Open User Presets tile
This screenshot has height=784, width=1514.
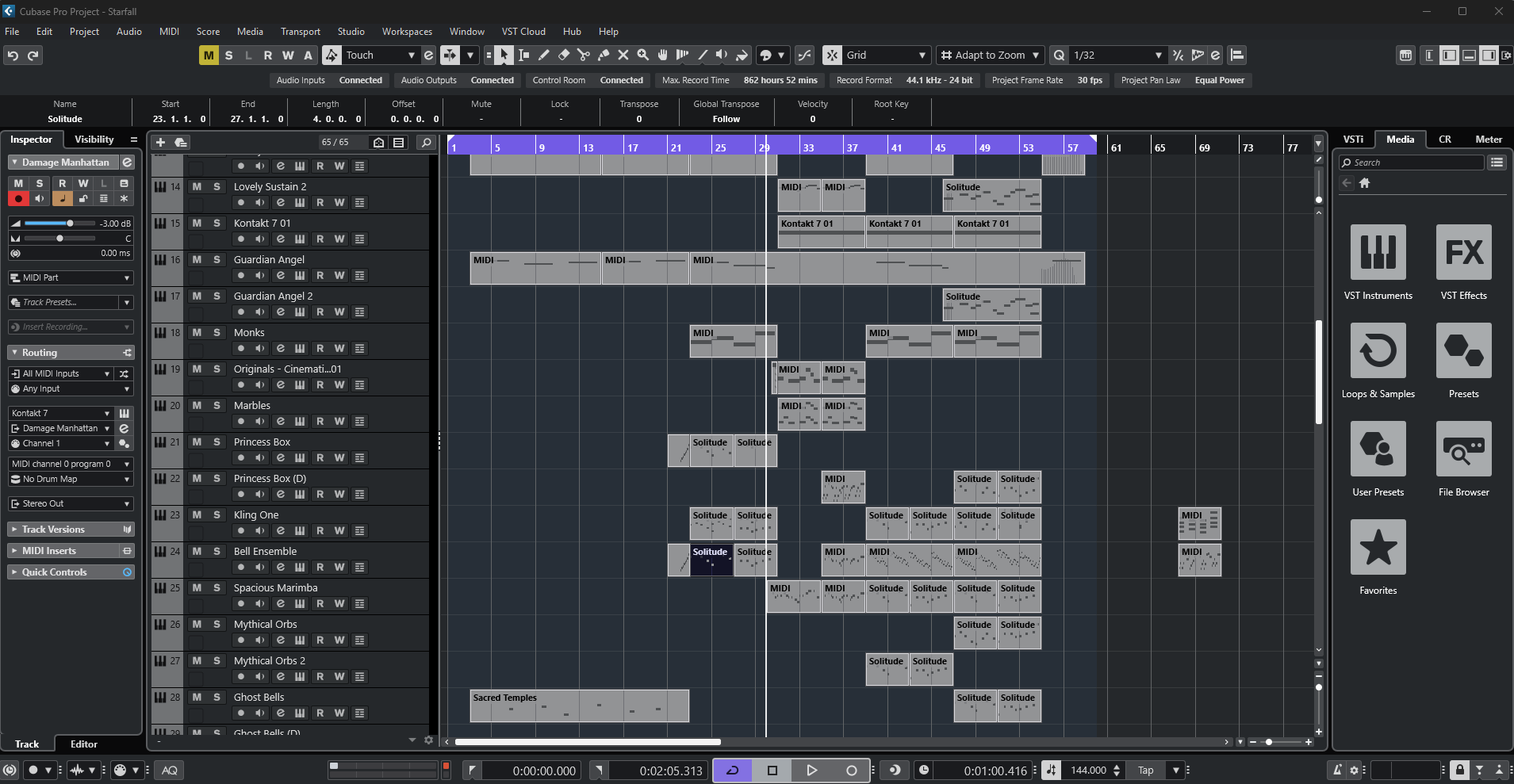pyautogui.click(x=1378, y=449)
